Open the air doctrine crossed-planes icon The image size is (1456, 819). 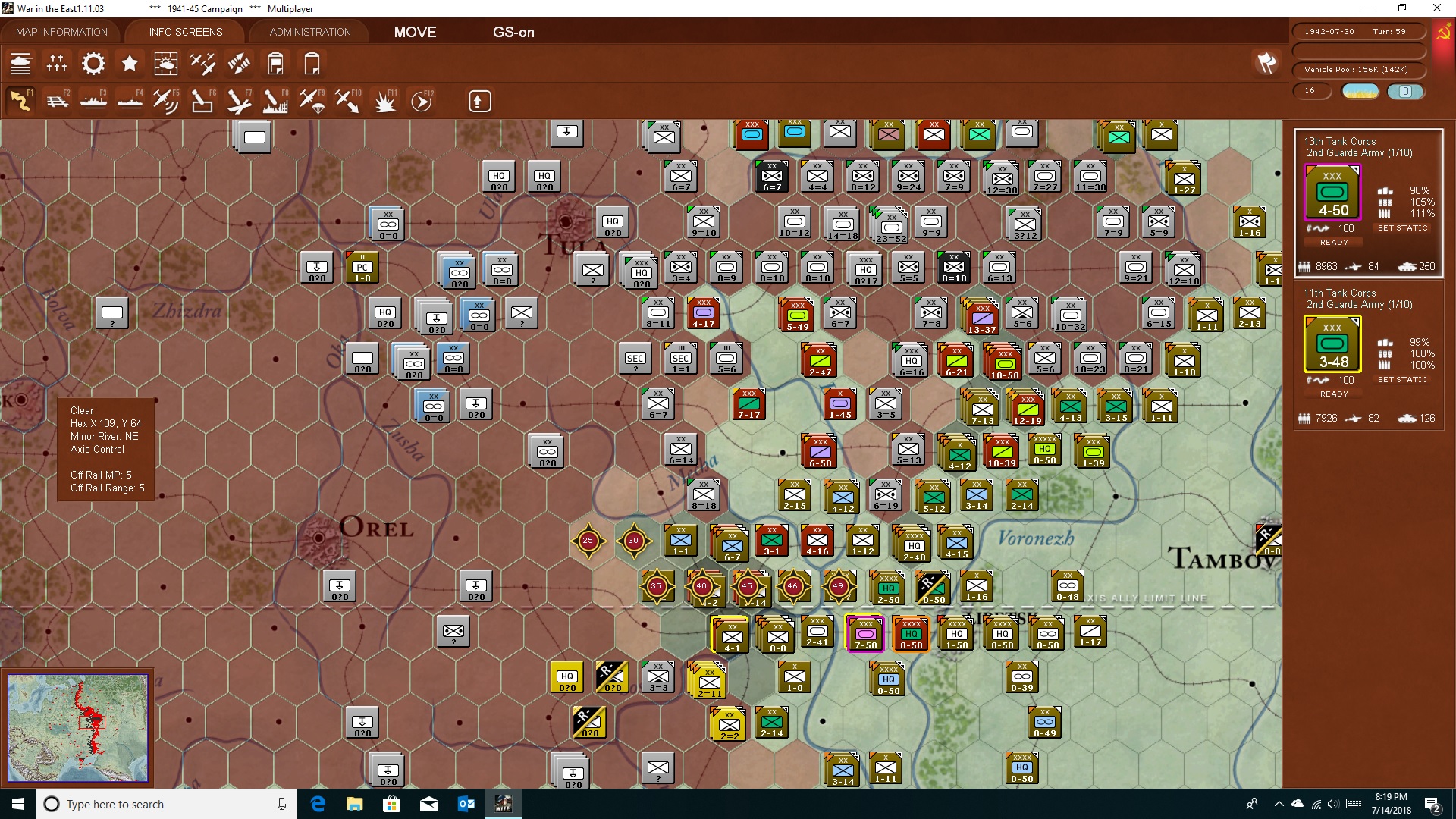202,64
